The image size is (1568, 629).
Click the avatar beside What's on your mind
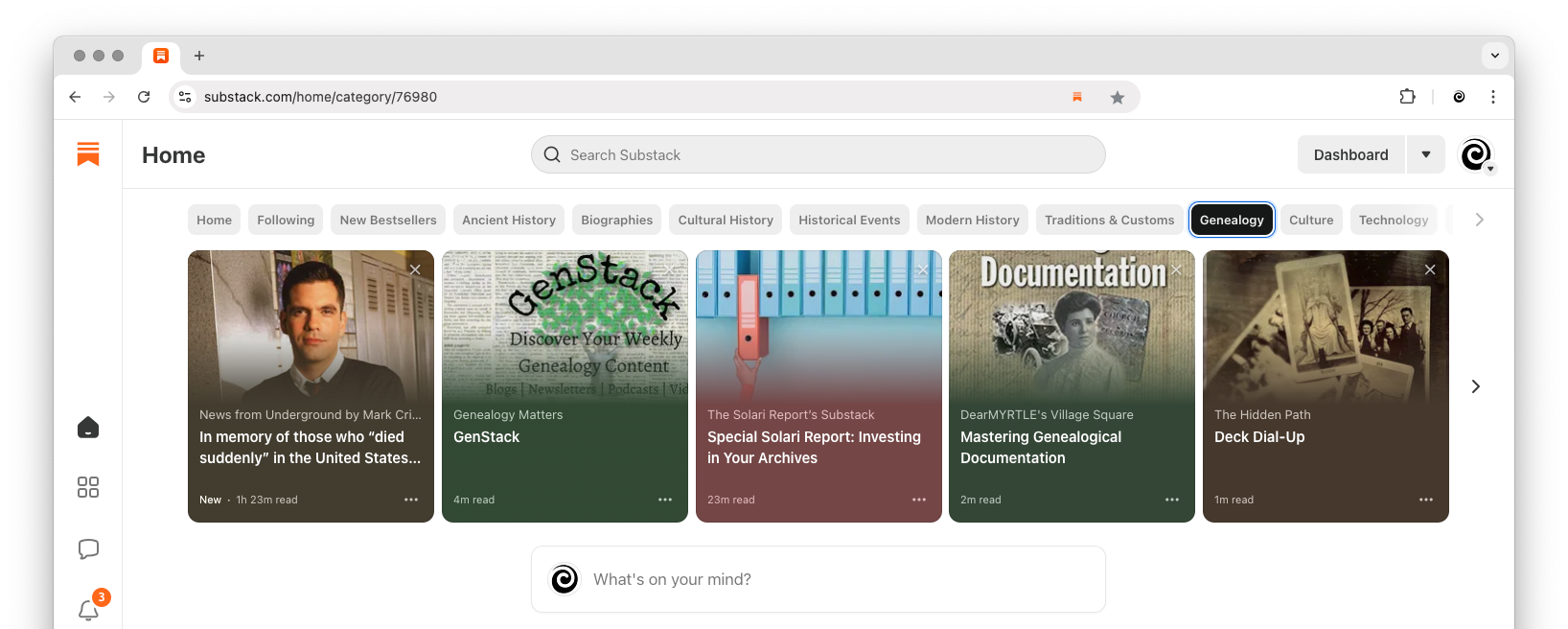565,579
